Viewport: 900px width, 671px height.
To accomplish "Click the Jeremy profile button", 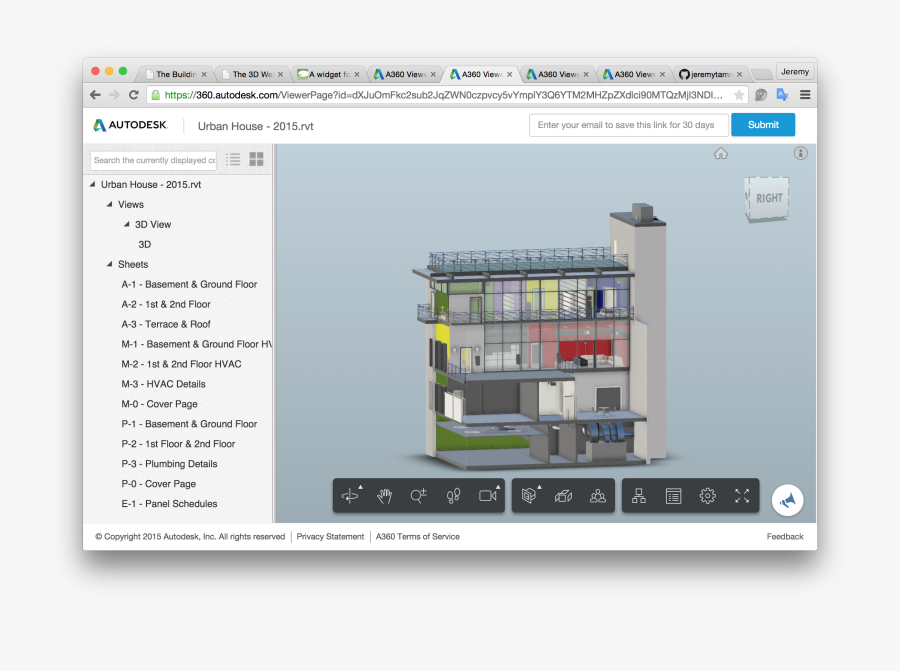I will [795, 71].
